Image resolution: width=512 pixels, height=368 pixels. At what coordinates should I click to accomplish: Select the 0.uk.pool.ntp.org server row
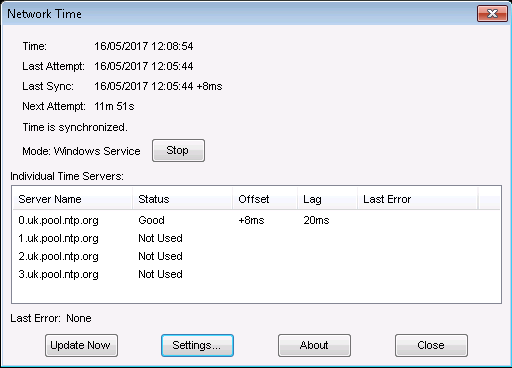[x=256, y=220]
